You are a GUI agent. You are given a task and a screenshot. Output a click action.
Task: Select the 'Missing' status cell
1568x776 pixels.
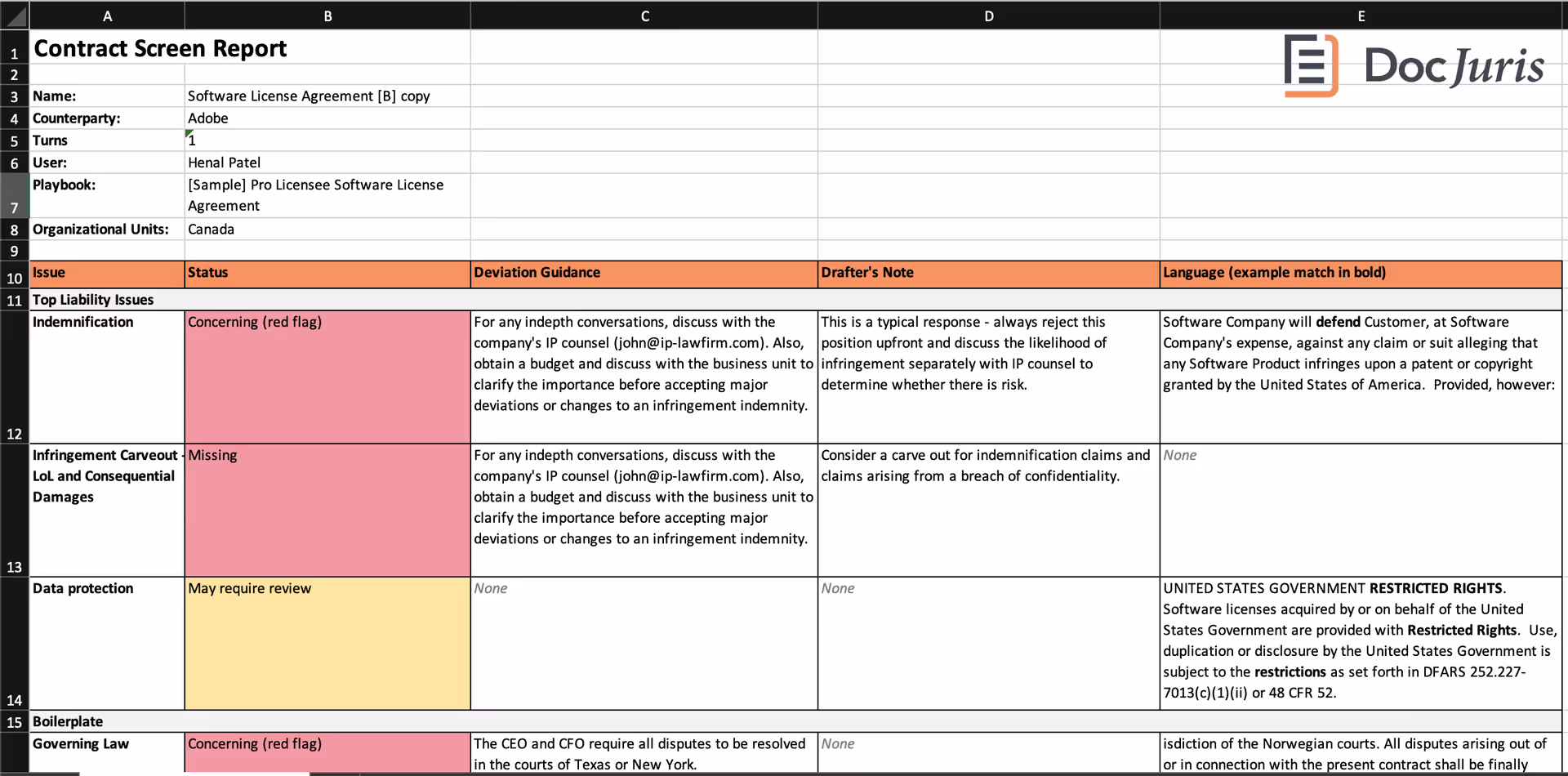click(327, 511)
